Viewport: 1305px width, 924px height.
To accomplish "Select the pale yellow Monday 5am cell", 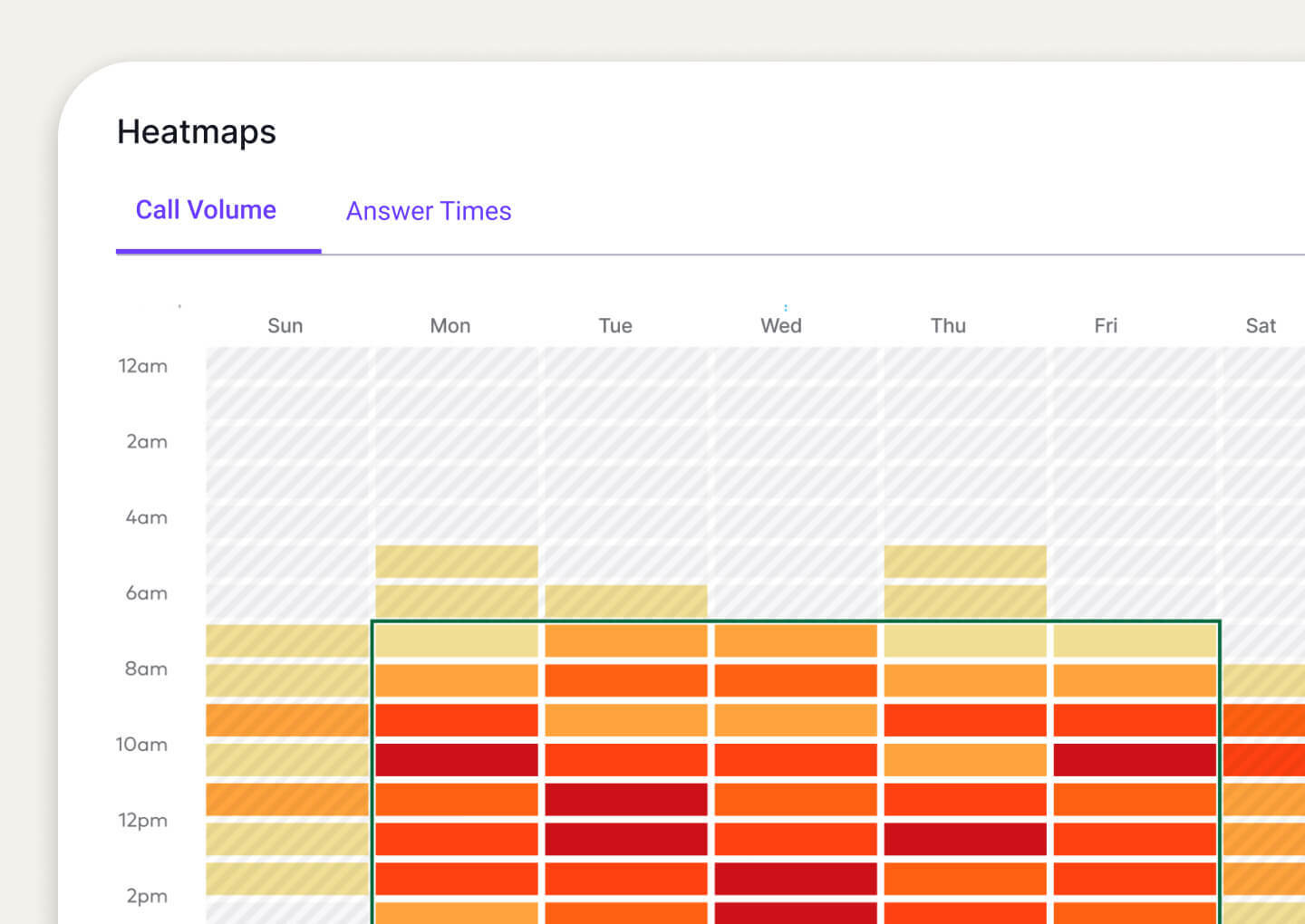I will (457, 562).
